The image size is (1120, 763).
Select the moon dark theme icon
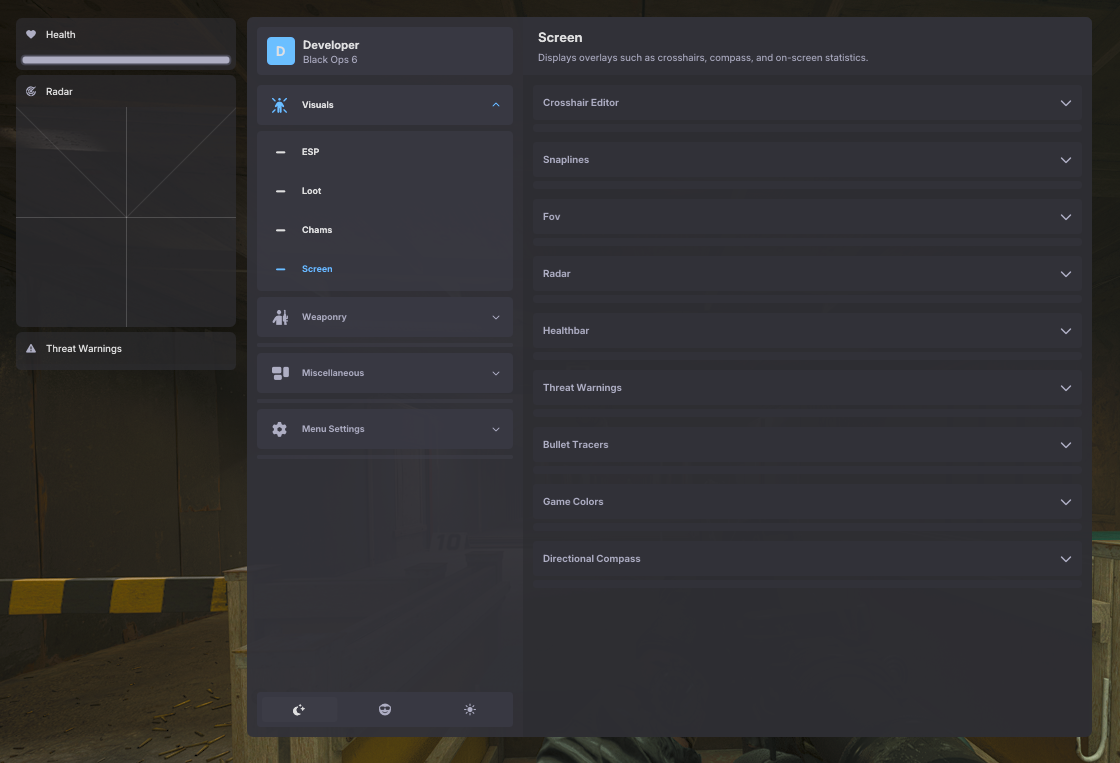pos(299,710)
